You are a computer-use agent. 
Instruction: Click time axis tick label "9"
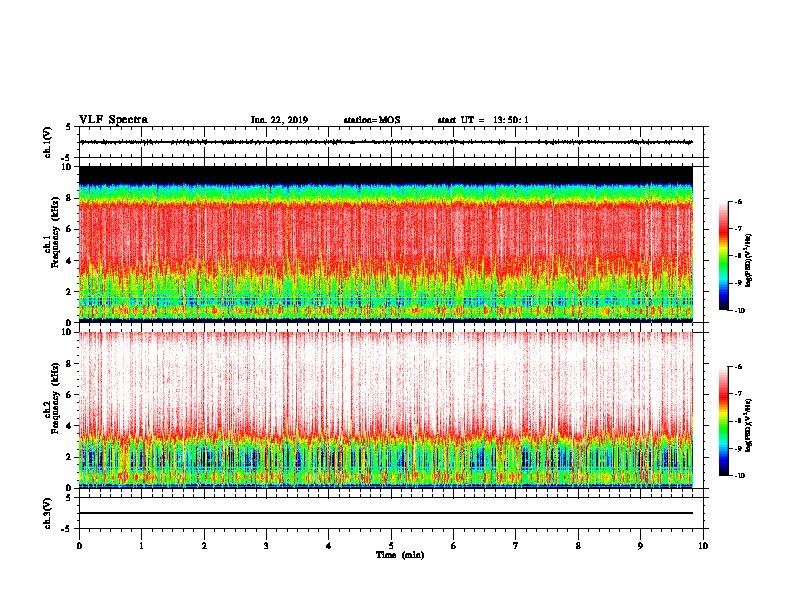click(640, 546)
